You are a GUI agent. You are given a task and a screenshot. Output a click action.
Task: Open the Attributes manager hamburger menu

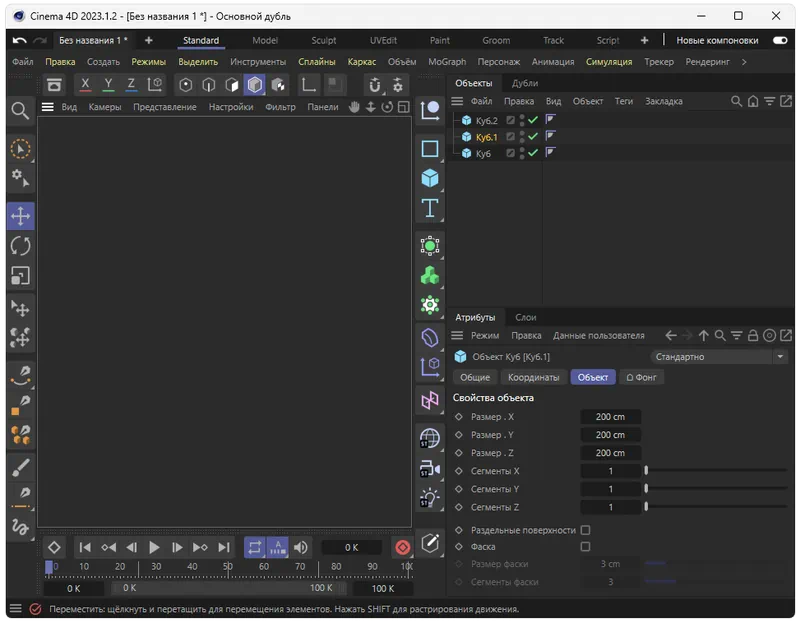click(457, 335)
